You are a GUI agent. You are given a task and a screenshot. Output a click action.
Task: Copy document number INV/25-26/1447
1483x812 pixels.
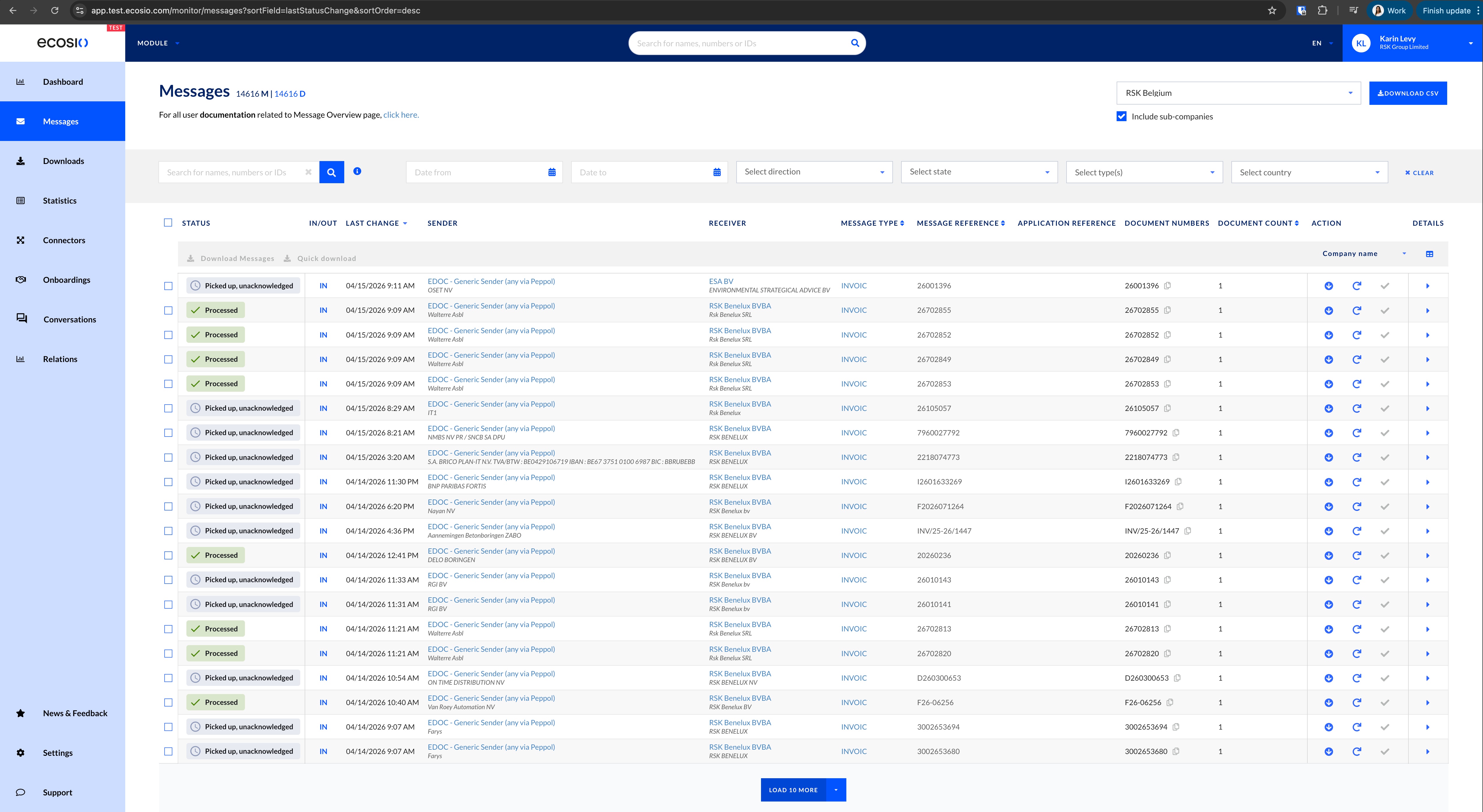1188,531
